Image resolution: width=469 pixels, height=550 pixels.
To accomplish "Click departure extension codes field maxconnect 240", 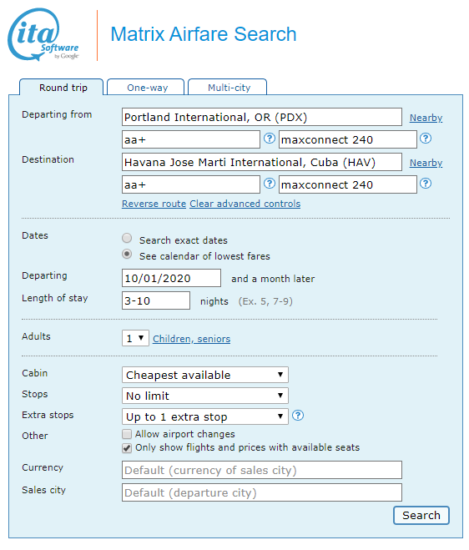I will tap(348, 139).
